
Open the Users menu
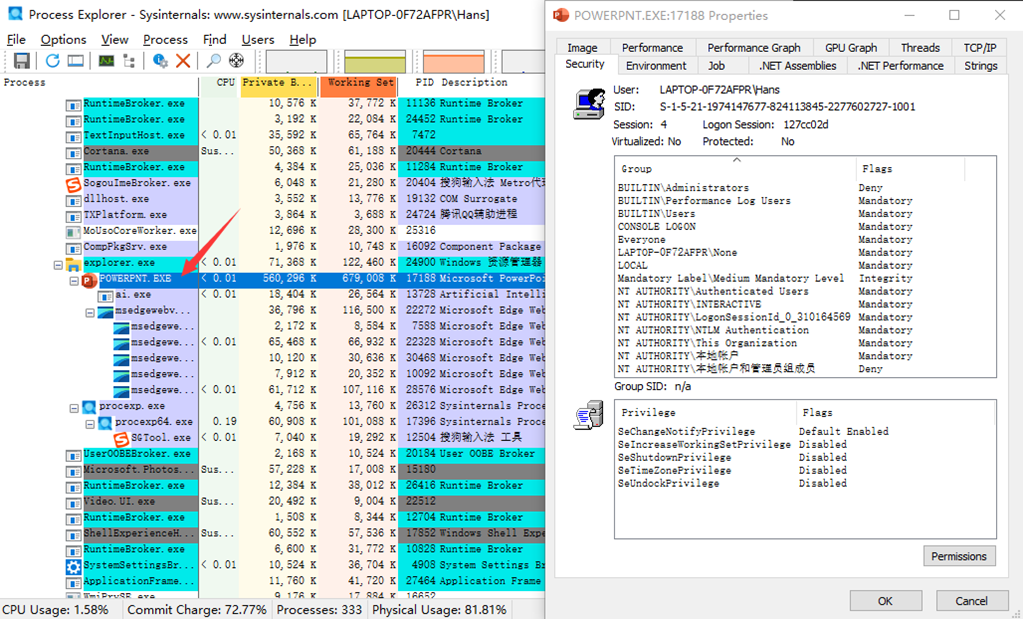point(258,40)
